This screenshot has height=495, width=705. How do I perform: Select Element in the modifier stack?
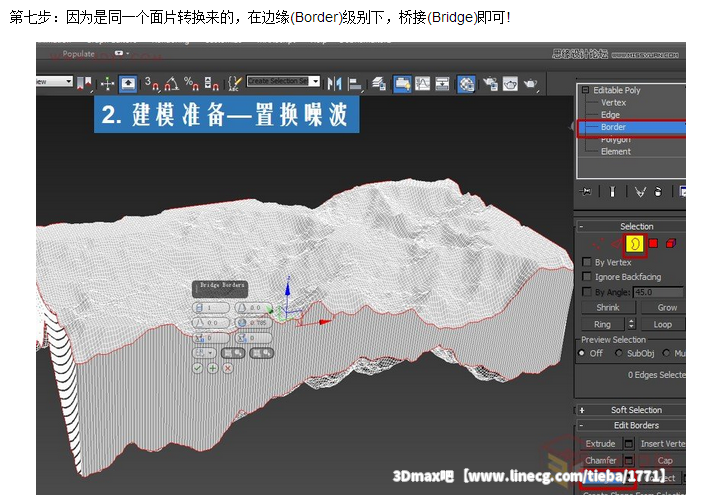[616, 152]
